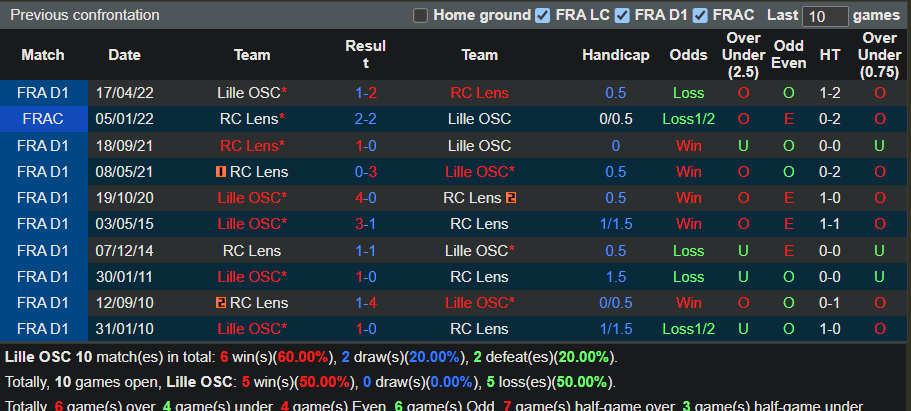The height and width of the screenshot is (411, 911).
Task: Click red card icon beside RC Lens on 08/05/21
Action: 220,172
